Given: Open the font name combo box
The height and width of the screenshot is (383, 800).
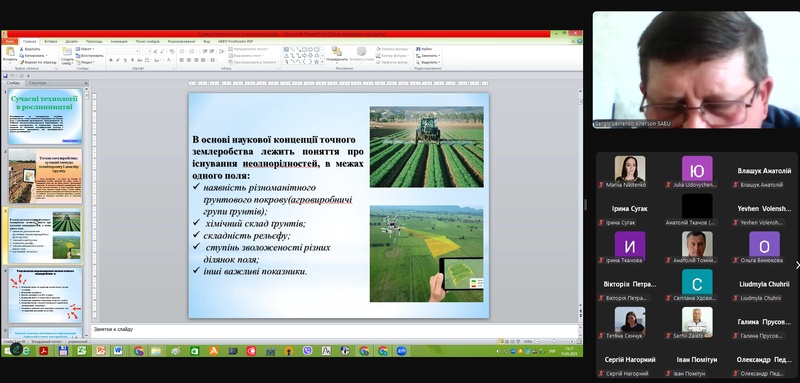Looking at the screenshot, I should click(x=123, y=52).
